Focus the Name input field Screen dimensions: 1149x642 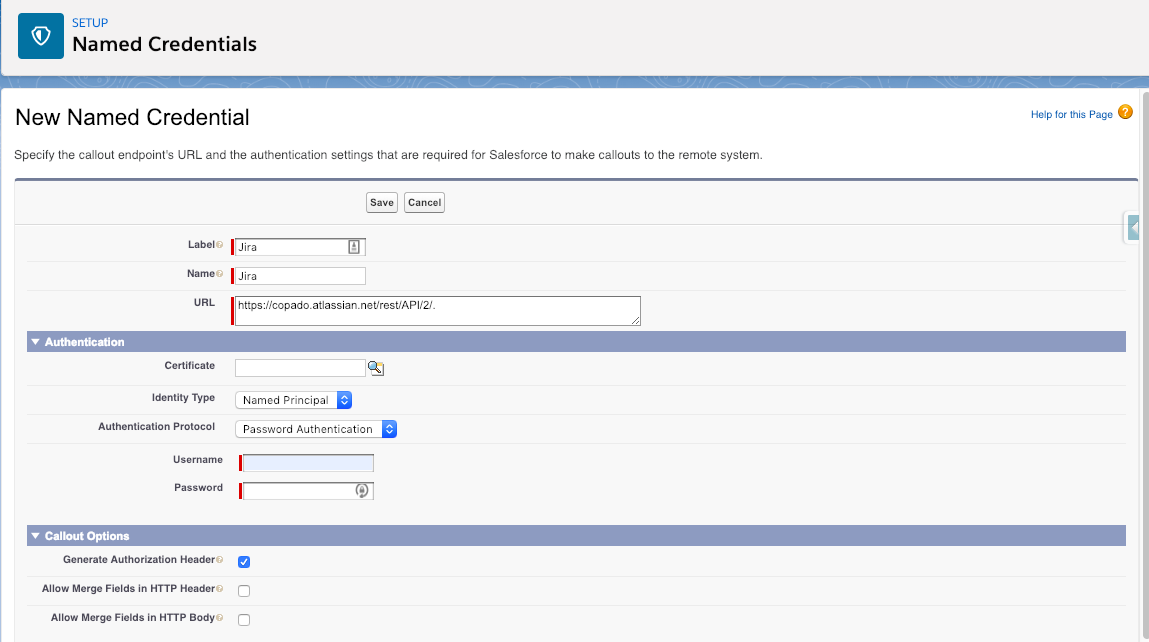point(300,276)
